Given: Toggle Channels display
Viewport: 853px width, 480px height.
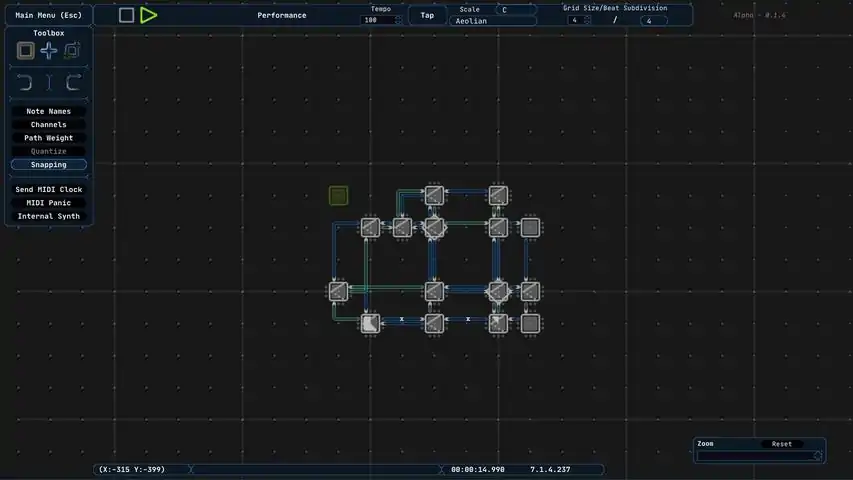Looking at the screenshot, I should tap(48, 125).
